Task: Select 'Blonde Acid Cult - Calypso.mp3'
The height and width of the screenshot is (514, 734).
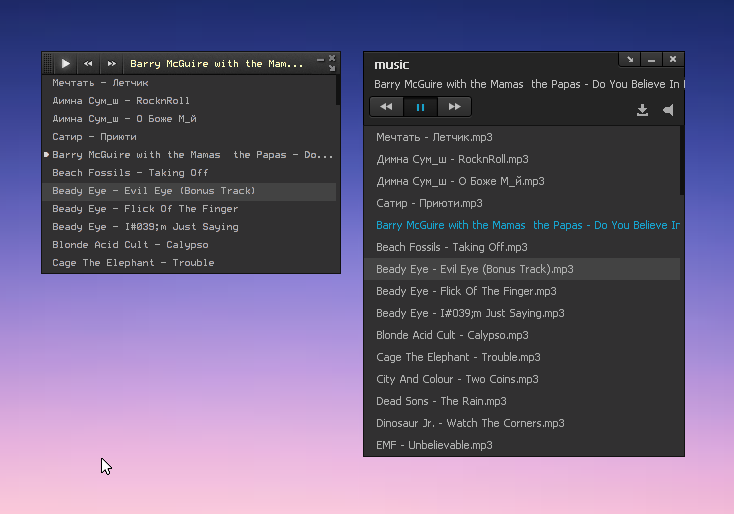Action: pyautogui.click(x=522, y=335)
